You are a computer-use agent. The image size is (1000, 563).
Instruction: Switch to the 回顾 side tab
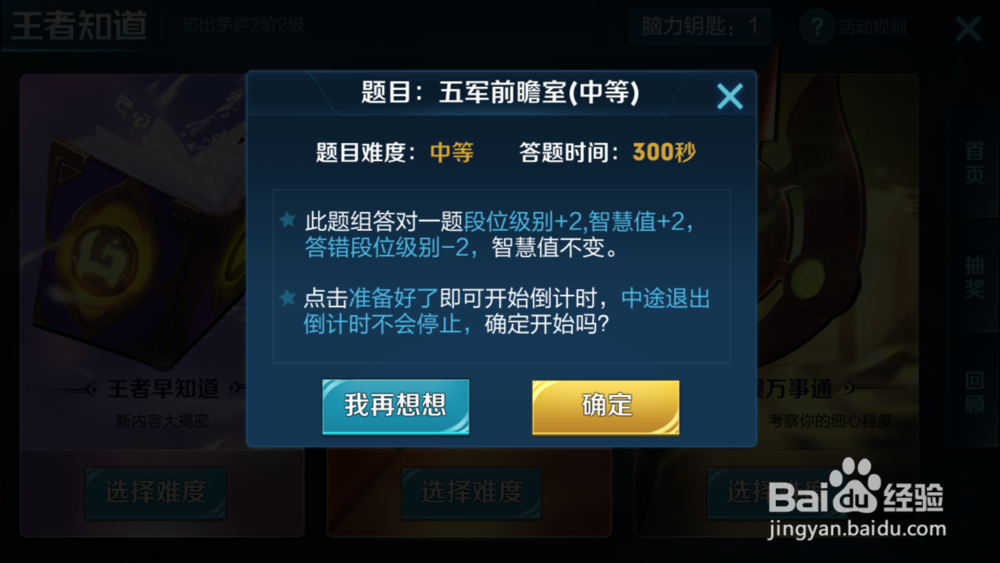974,393
